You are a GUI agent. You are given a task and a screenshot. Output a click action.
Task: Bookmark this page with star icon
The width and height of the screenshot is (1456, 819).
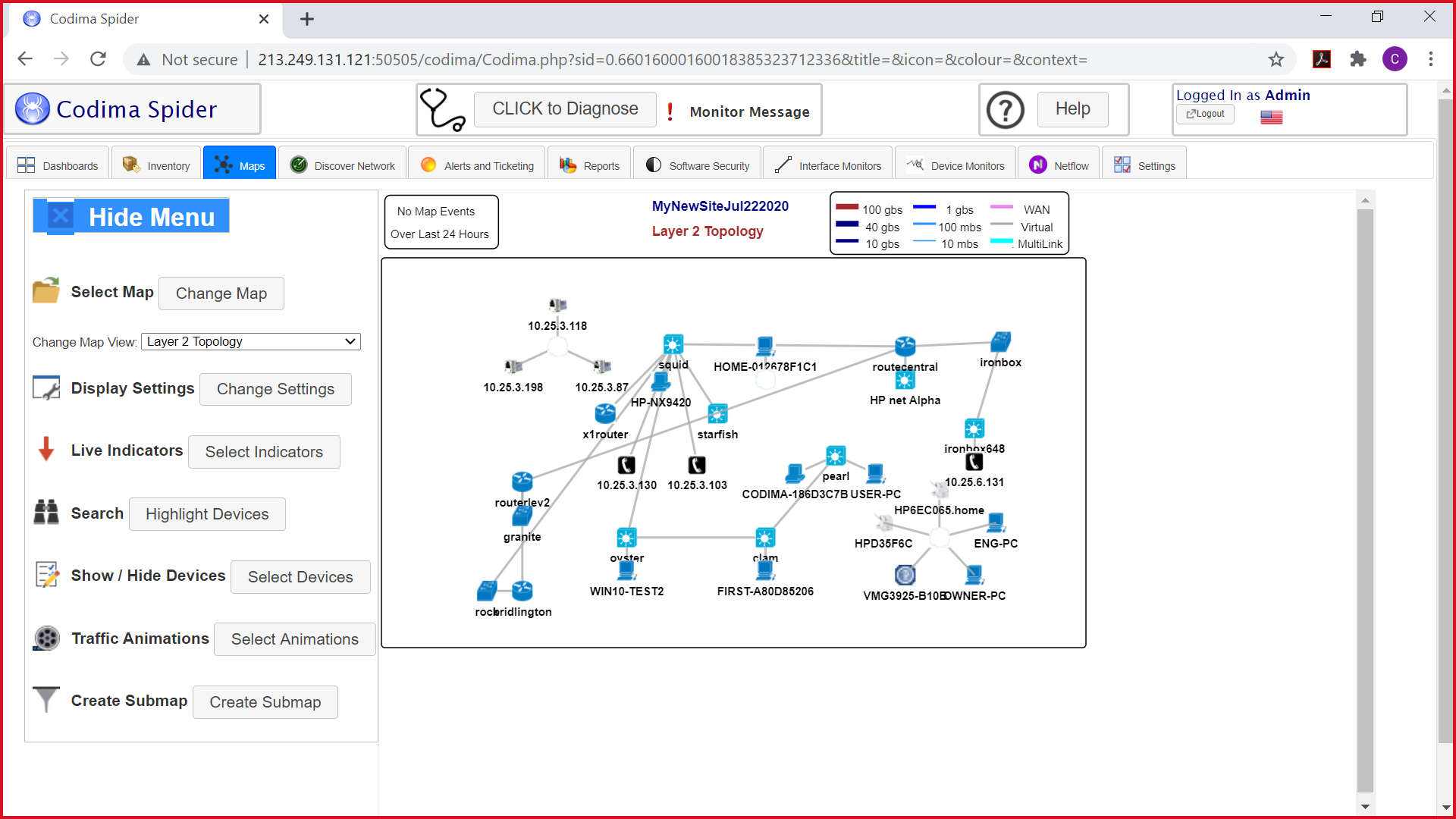pos(1276,59)
